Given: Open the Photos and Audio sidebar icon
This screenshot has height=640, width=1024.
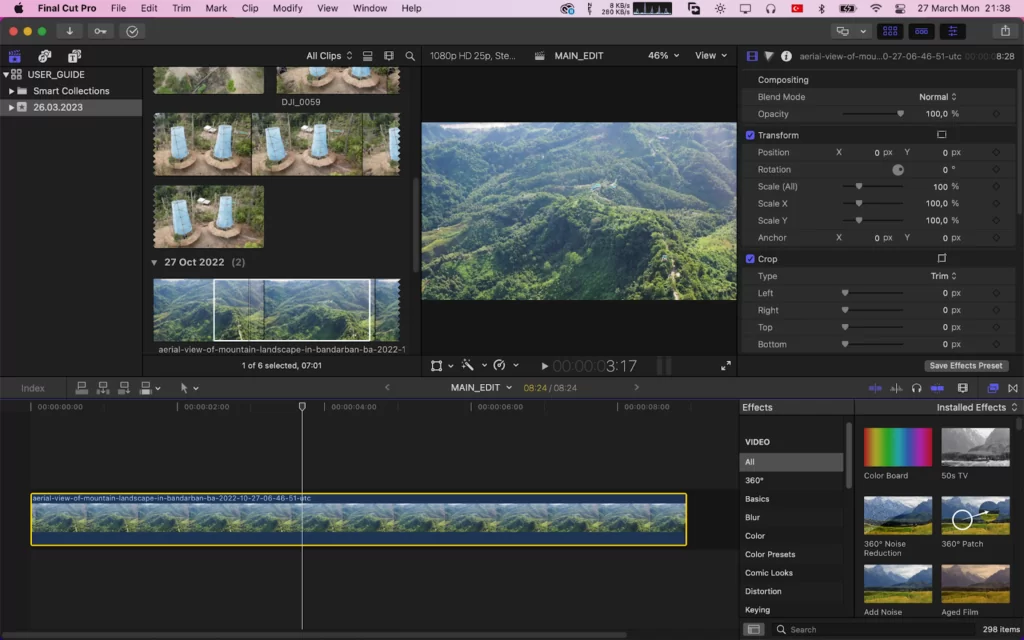Looking at the screenshot, I should point(44,56).
